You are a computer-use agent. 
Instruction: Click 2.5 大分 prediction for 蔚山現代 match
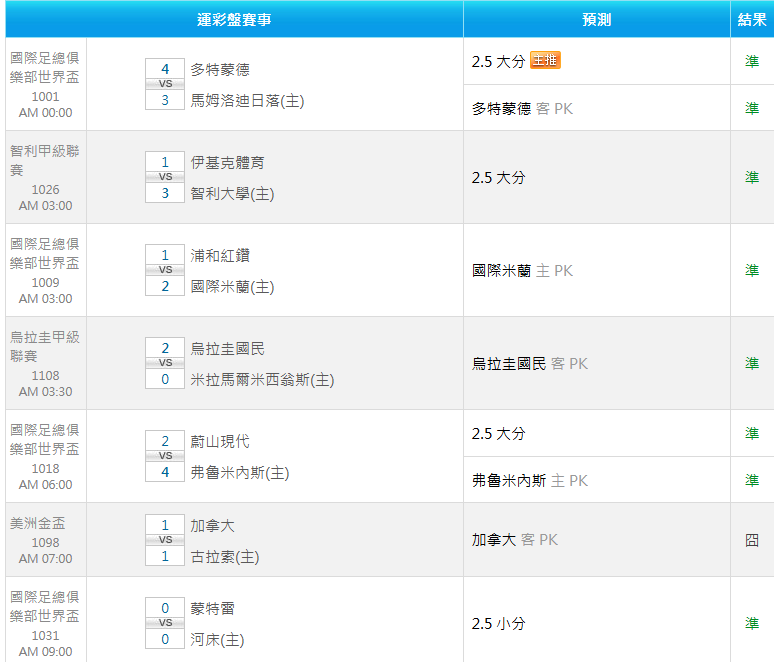(x=498, y=434)
